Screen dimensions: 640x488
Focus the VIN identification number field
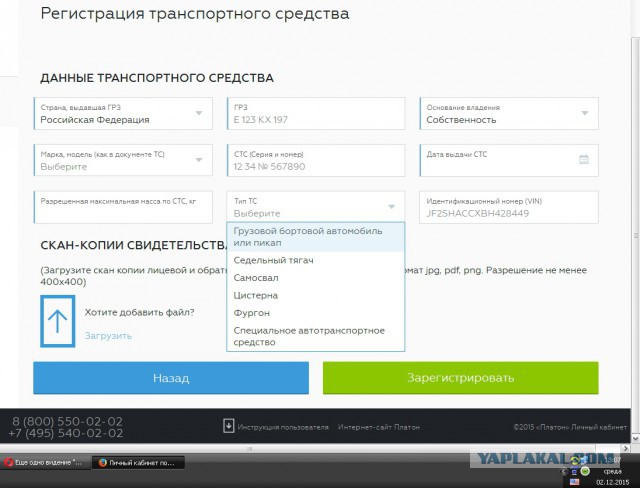click(509, 207)
